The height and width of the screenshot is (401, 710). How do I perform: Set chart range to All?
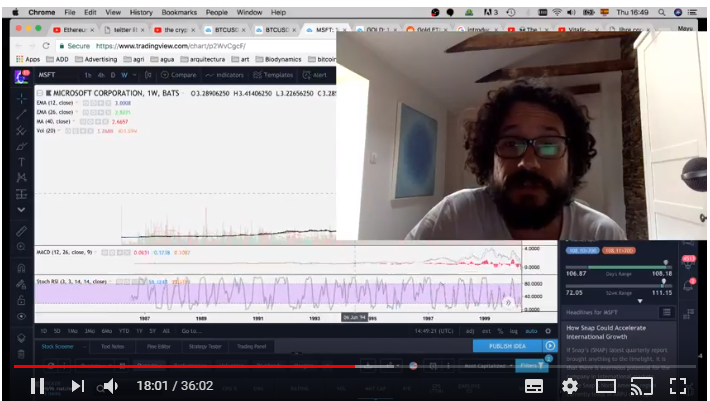click(x=166, y=331)
